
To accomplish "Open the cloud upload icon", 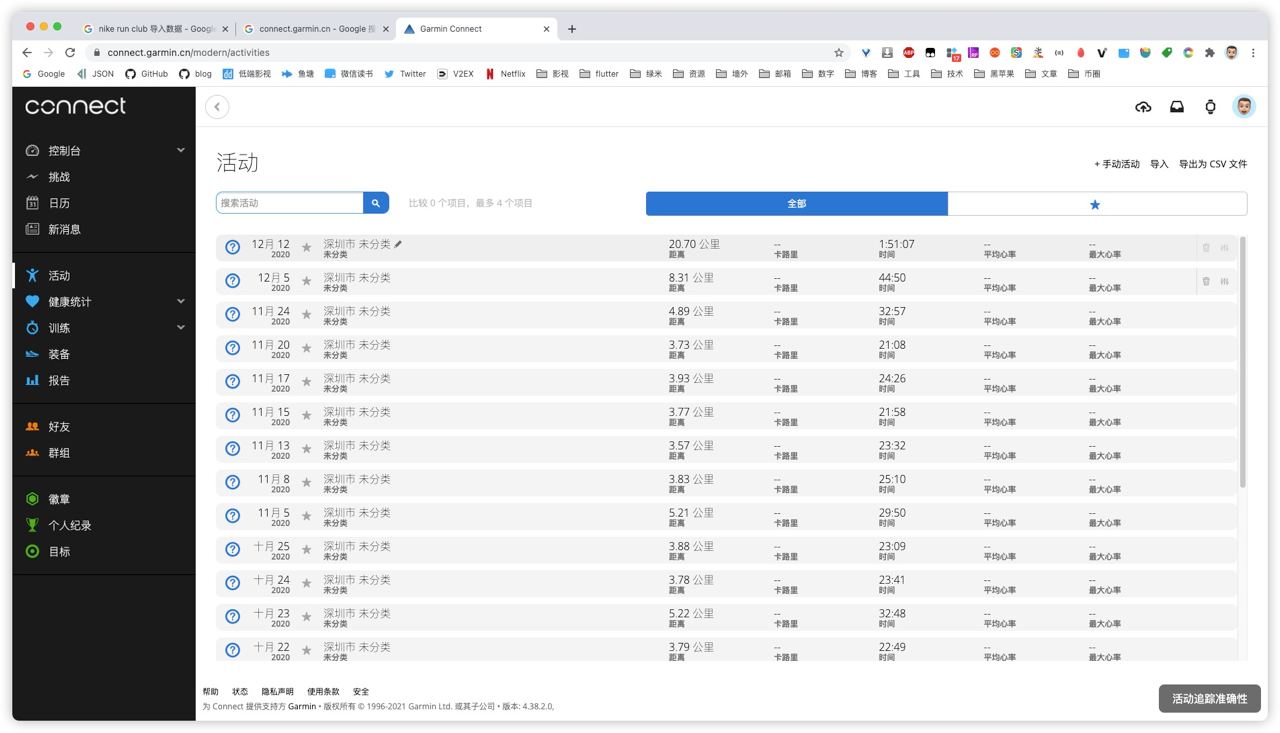I will click(1143, 107).
